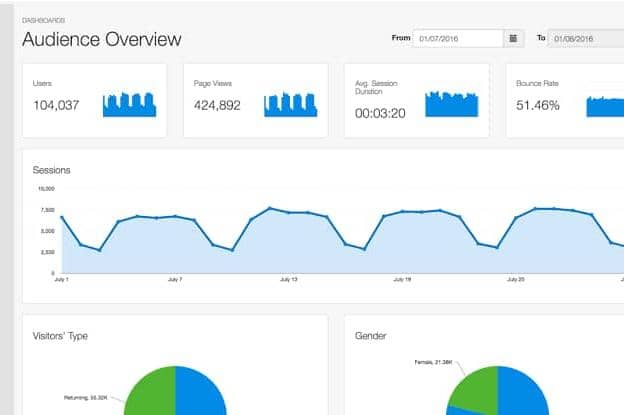Click the Gender panel title
The height and width of the screenshot is (415, 624).
[370, 336]
